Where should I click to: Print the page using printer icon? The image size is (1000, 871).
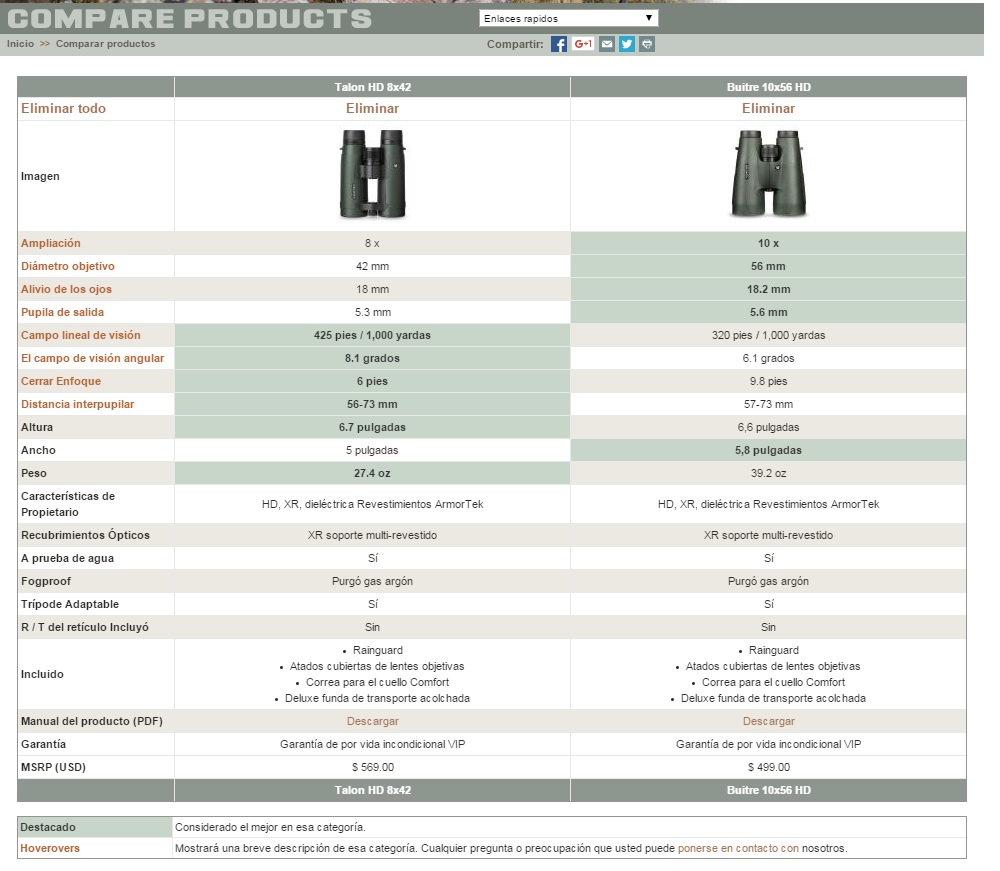click(647, 44)
